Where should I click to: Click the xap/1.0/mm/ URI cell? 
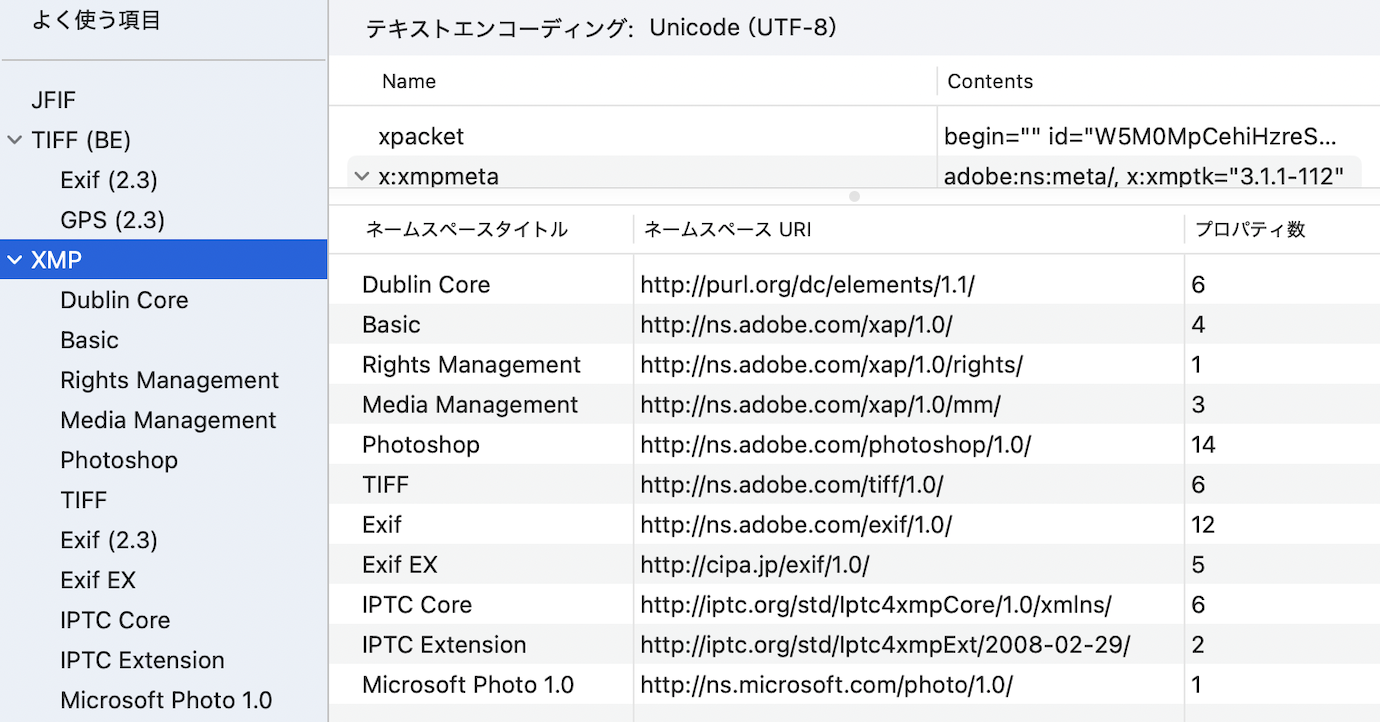coord(820,405)
